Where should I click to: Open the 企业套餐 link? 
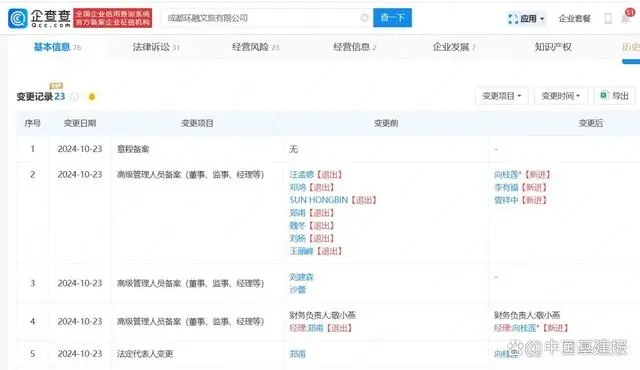coord(575,18)
